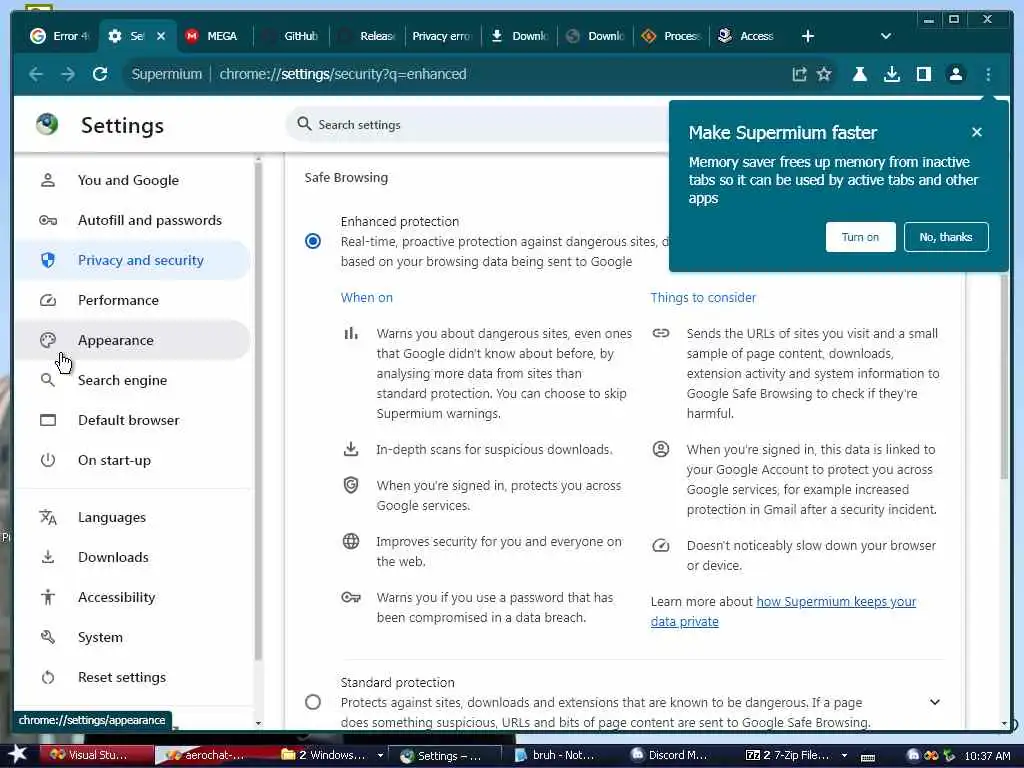Bookmark this page with the star icon
The width and height of the screenshot is (1024, 768).
click(824, 74)
